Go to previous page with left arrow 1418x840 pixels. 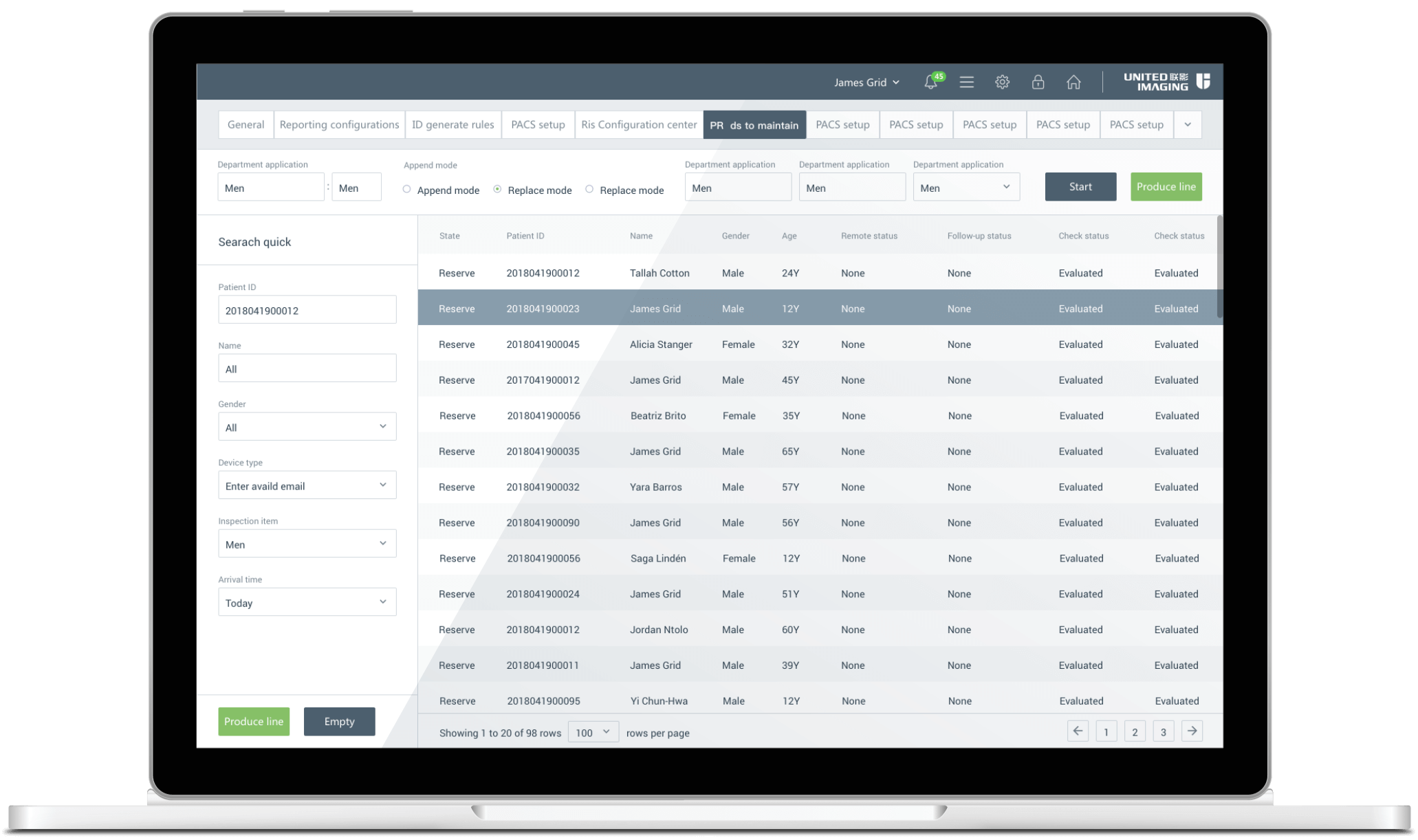(1078, 731)
